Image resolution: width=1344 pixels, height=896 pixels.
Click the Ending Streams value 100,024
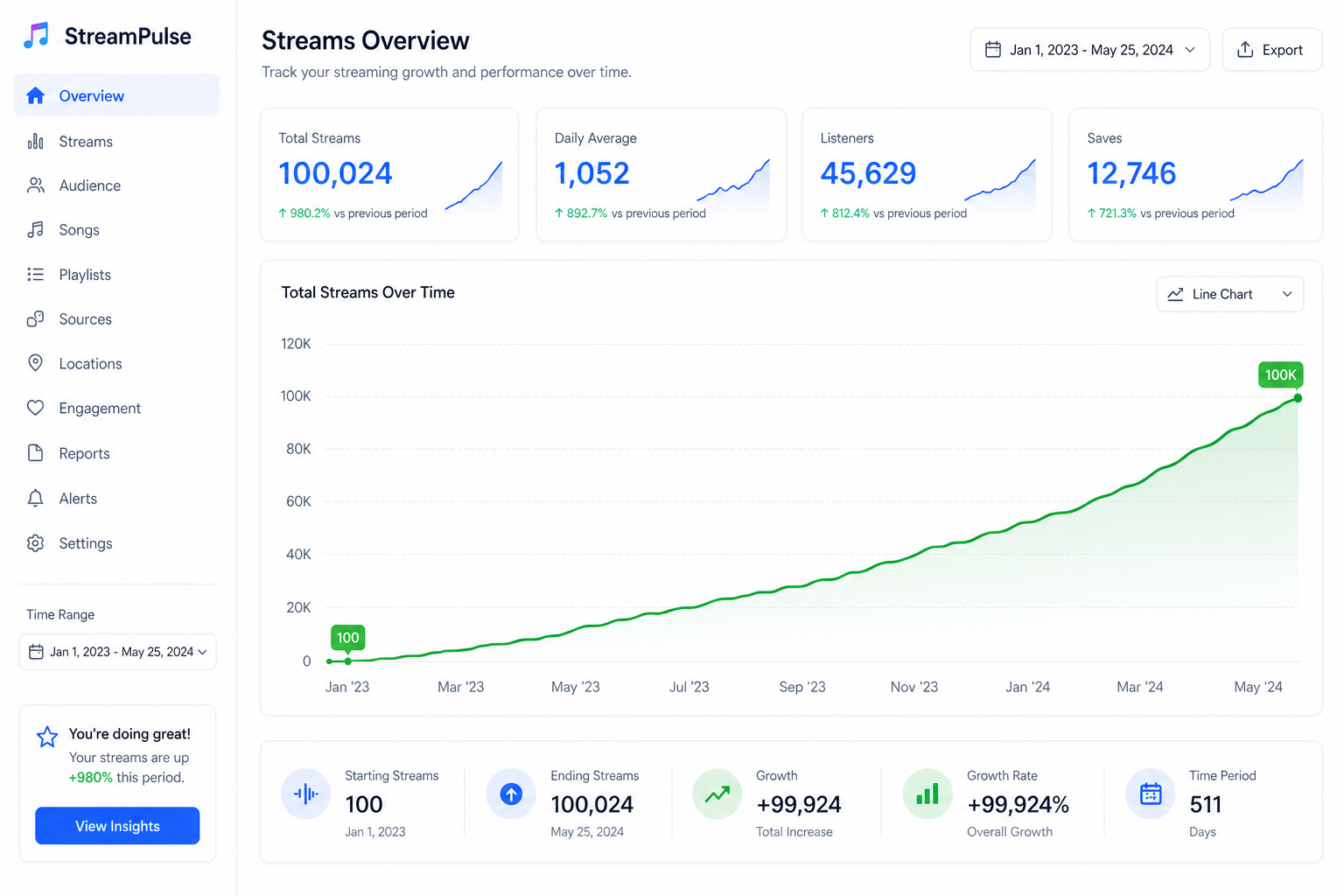[592, 804]
